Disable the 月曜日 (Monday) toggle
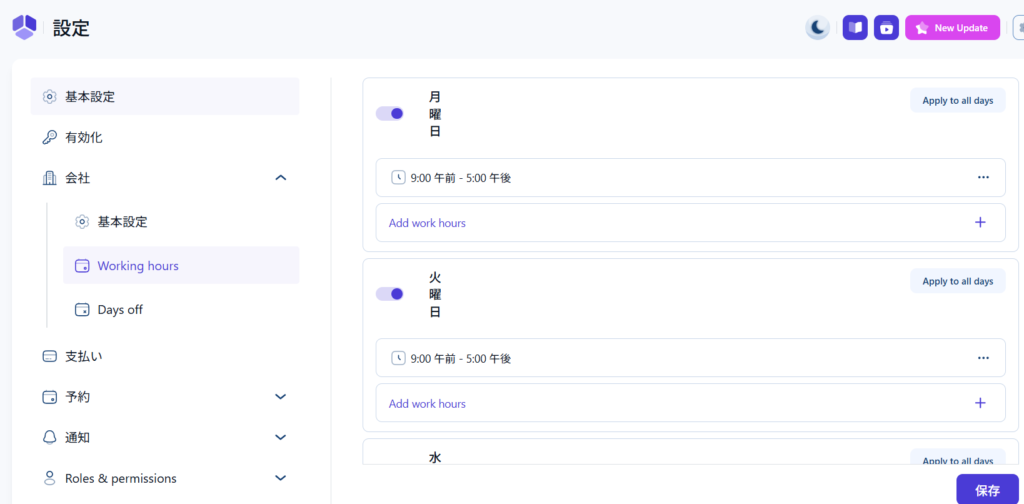Viewport: 1024px width, 504px height. [x=390, y=114]
